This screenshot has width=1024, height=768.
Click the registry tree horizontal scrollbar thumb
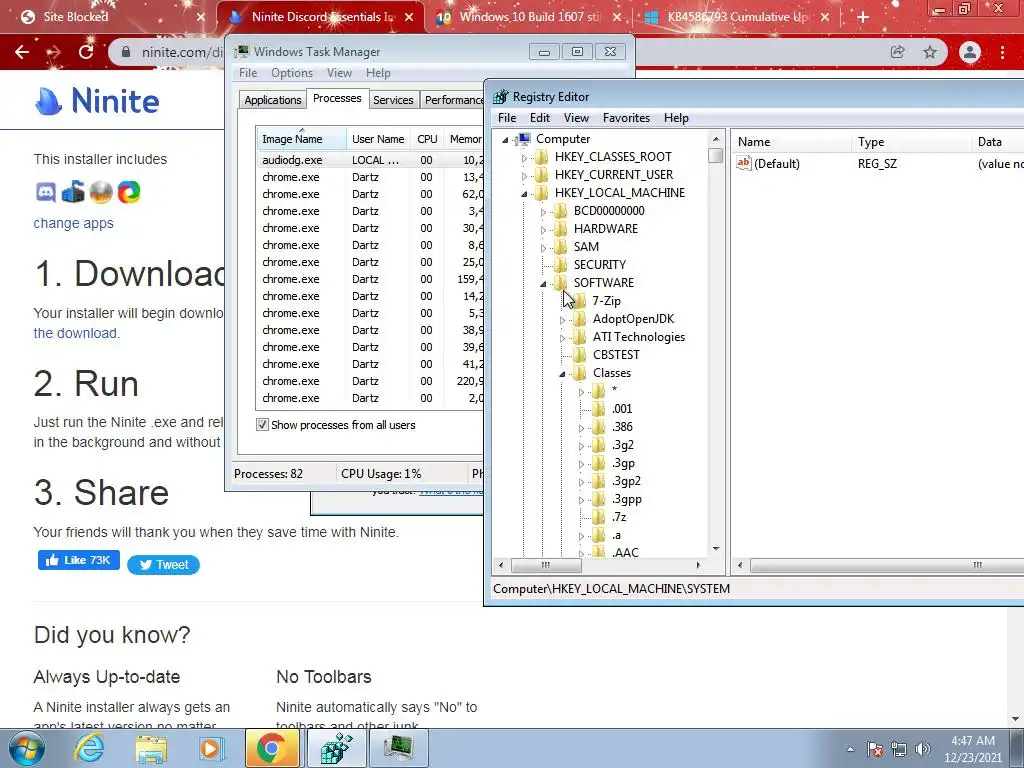tap(546, 566)
